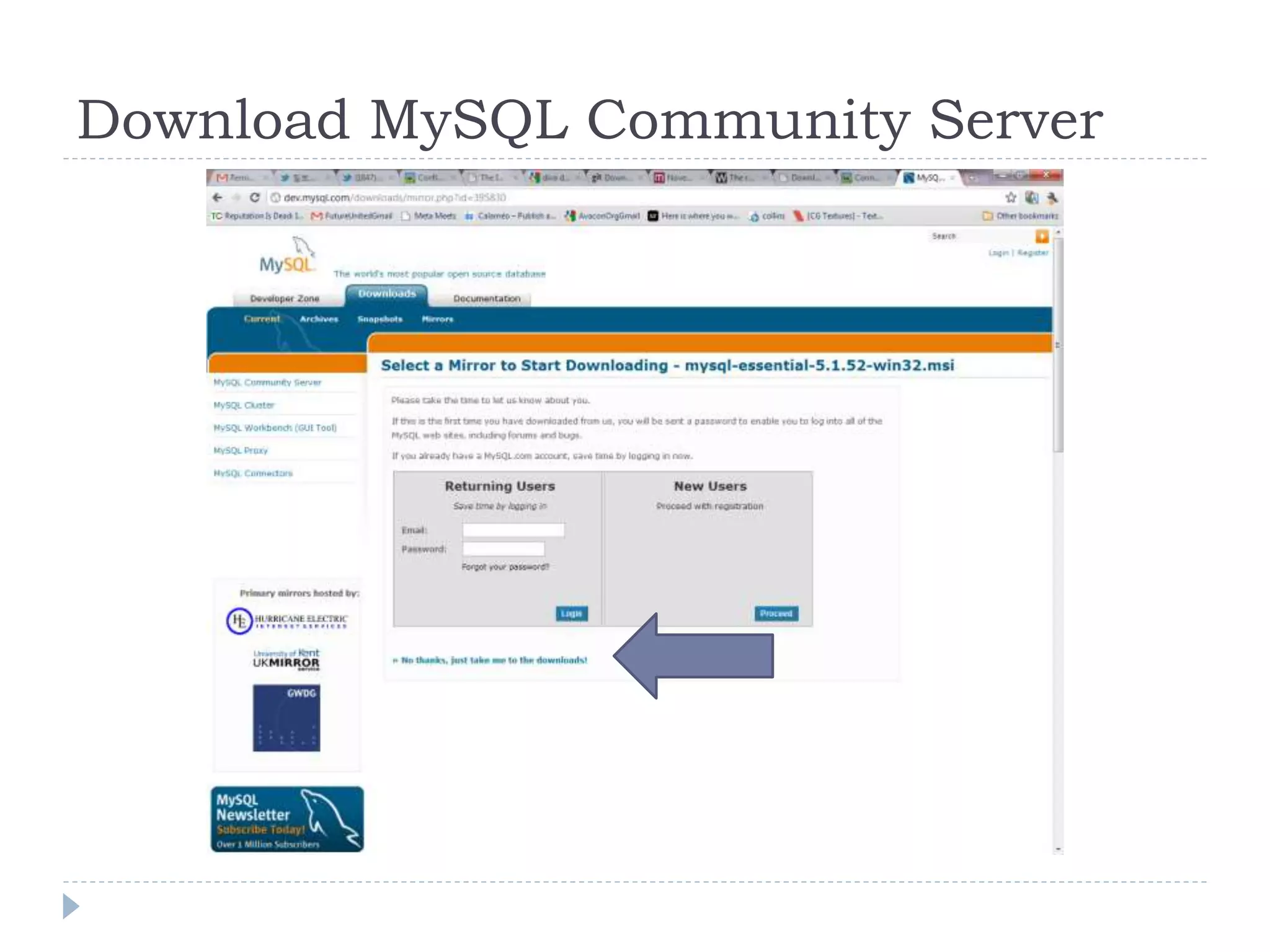Switch to the Wikipedia browser tab
This screenshot has height=952, width=1270.
739,178
